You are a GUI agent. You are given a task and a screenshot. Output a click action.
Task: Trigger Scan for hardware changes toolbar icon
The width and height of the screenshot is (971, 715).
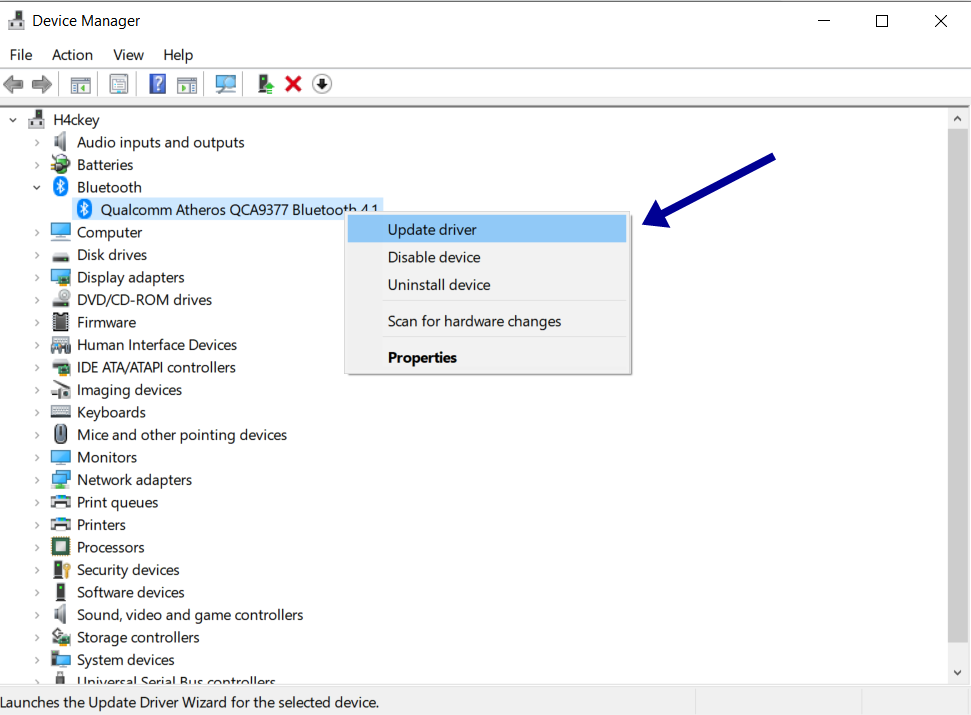click(x=225, y=83)
